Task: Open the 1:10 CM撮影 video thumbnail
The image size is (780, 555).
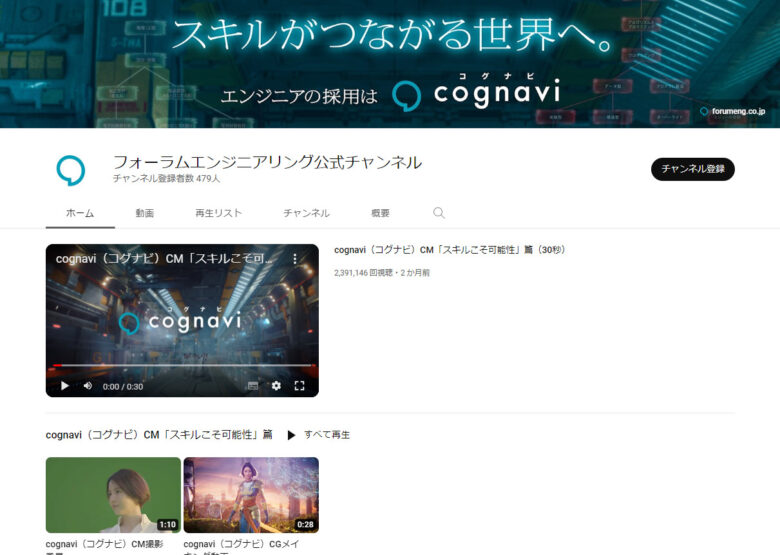Action: 113,495
